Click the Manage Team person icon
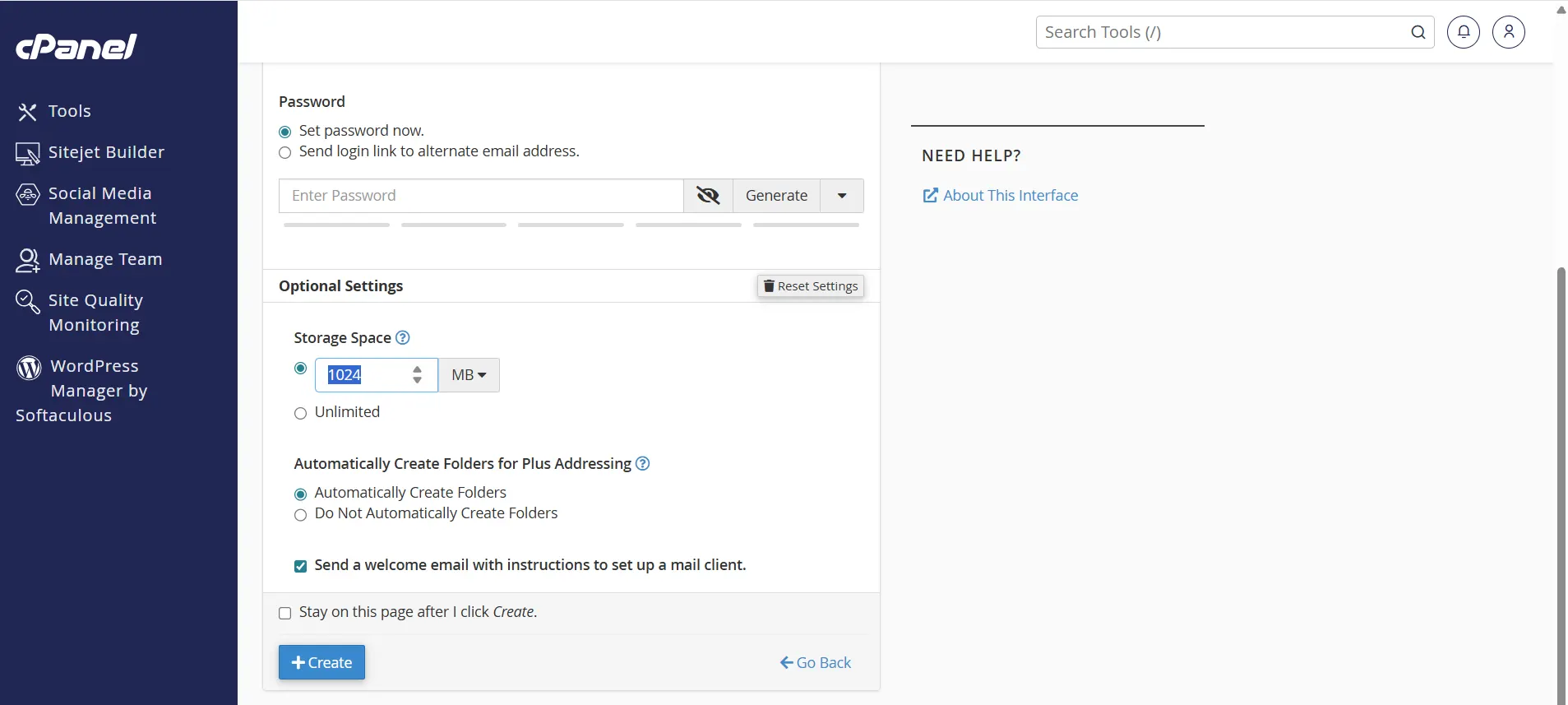Screen dimensions: 1568x705 point(28,261)
